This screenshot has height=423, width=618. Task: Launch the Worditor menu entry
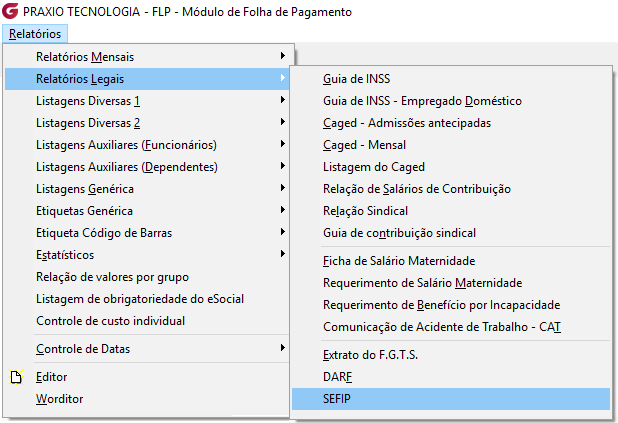tap(147, 399)
